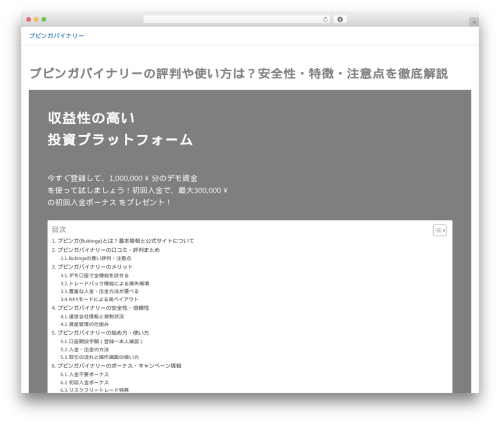Click the text の初回入金ボーナス をプレゼント
This screenshot has width=500, height=423.
[x=109, y=202]
